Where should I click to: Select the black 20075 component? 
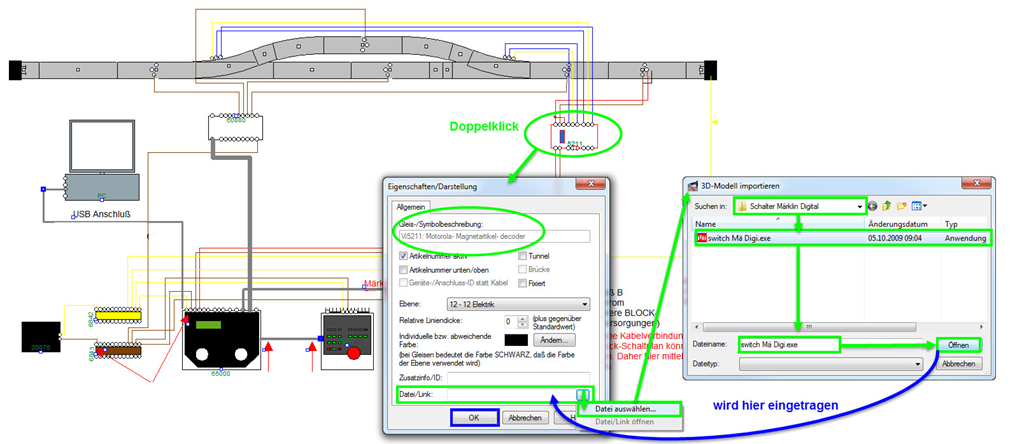coord(41,338)
